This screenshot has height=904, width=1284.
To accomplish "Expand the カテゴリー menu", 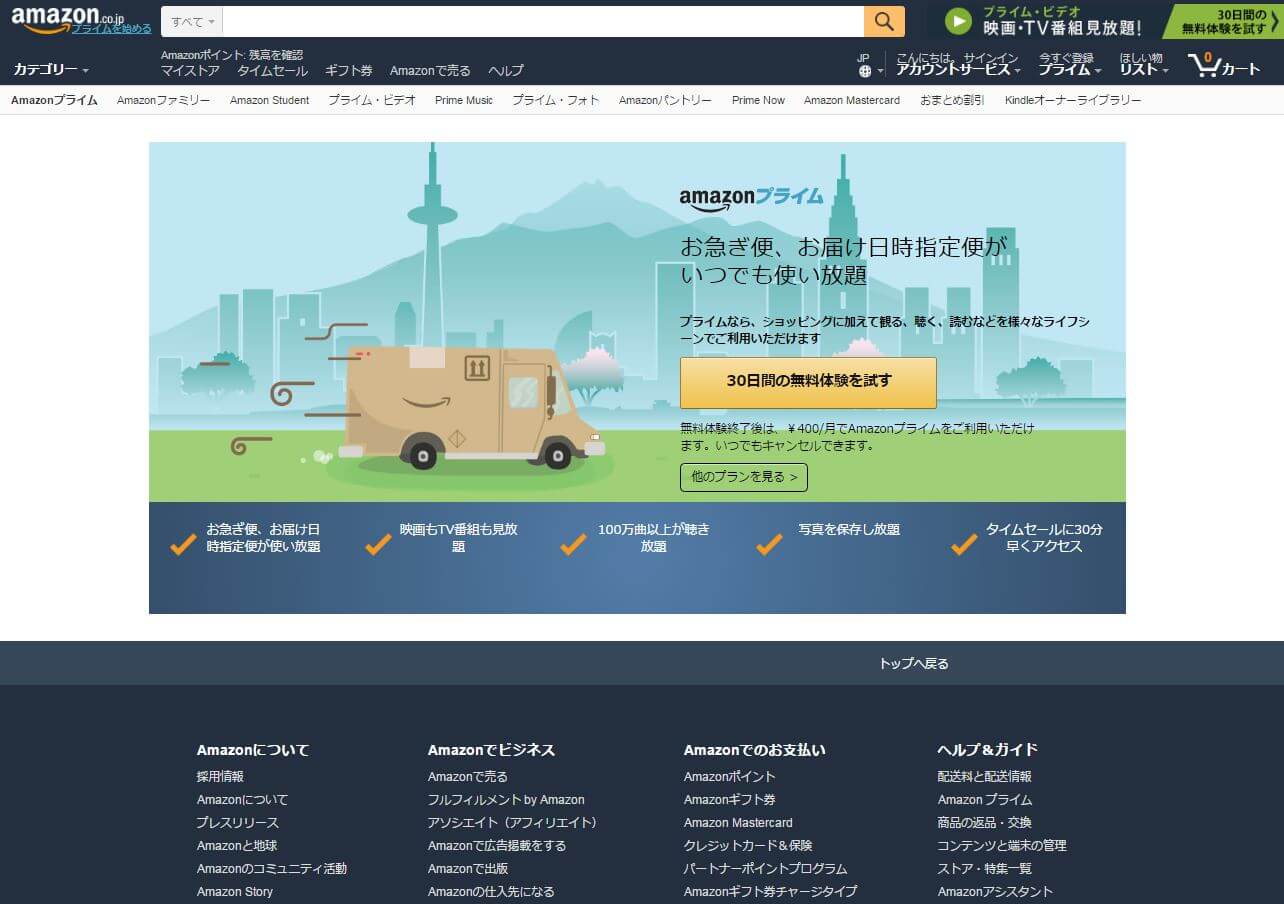I will (51, 69).
